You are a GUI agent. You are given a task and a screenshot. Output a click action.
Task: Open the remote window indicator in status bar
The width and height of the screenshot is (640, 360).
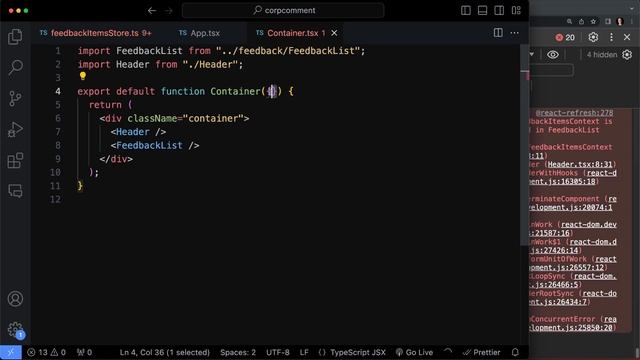(11, 352)
